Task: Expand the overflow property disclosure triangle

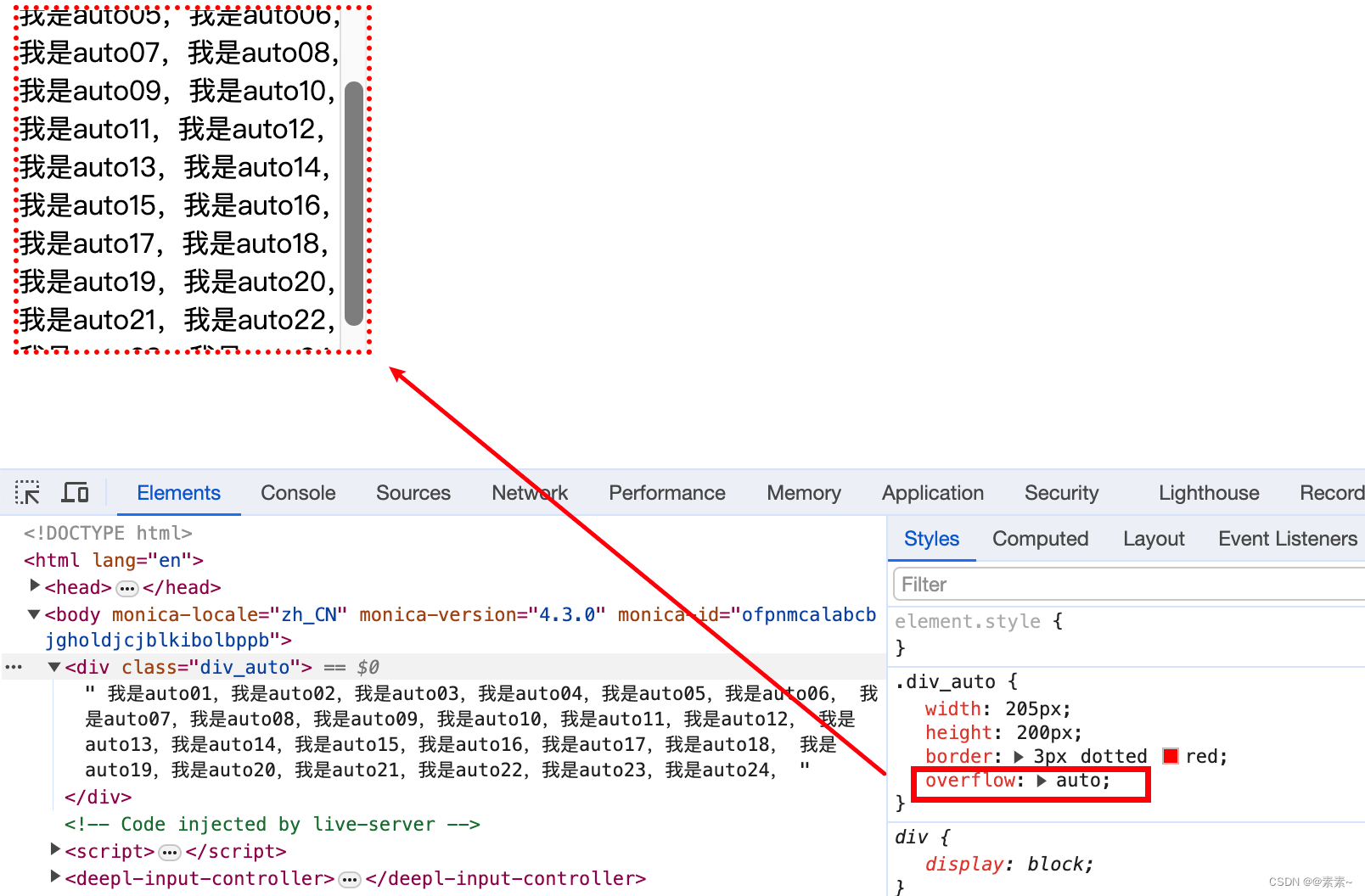Action: click(x=1043, y=781)
